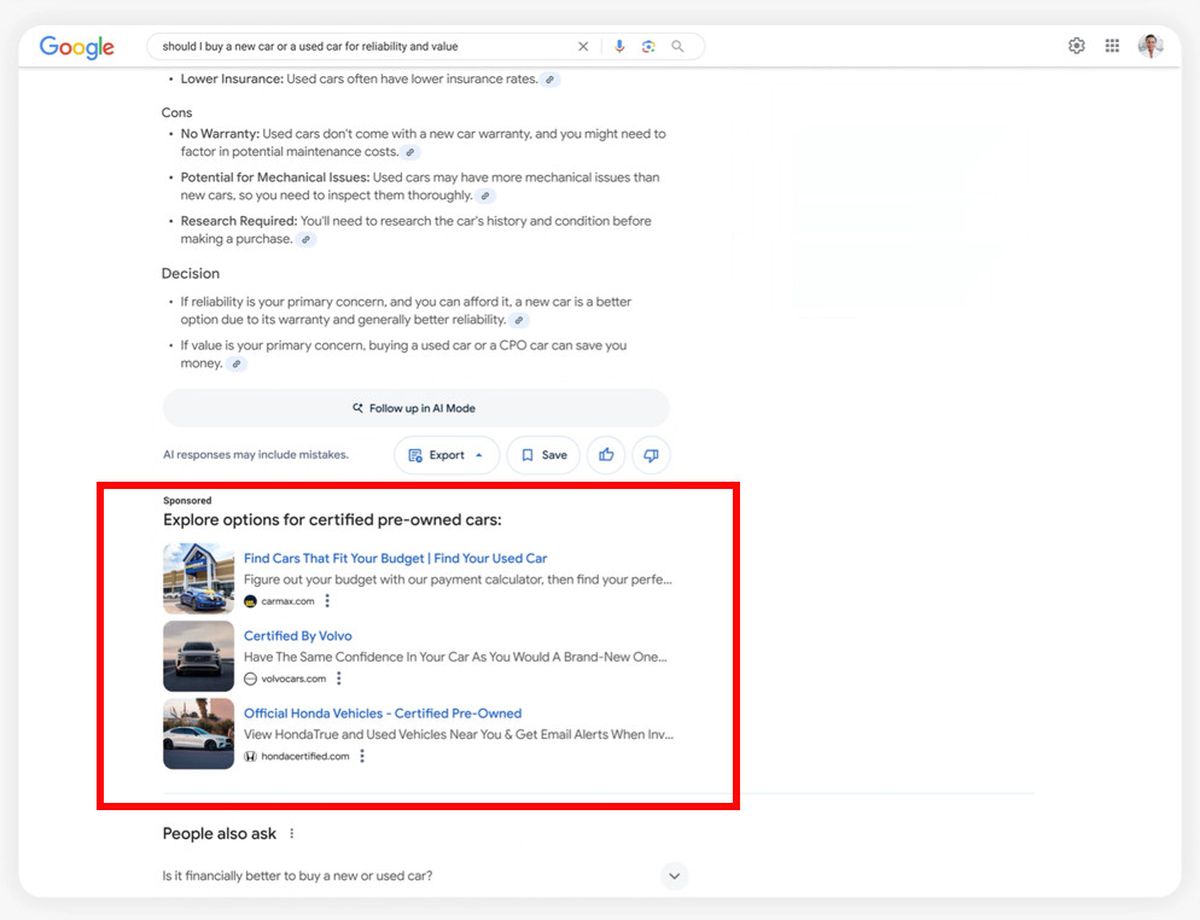This screenshot has height=920, width=1200.
Task: Expand the Export dropdown button
Action: click(x=447, y=455)
